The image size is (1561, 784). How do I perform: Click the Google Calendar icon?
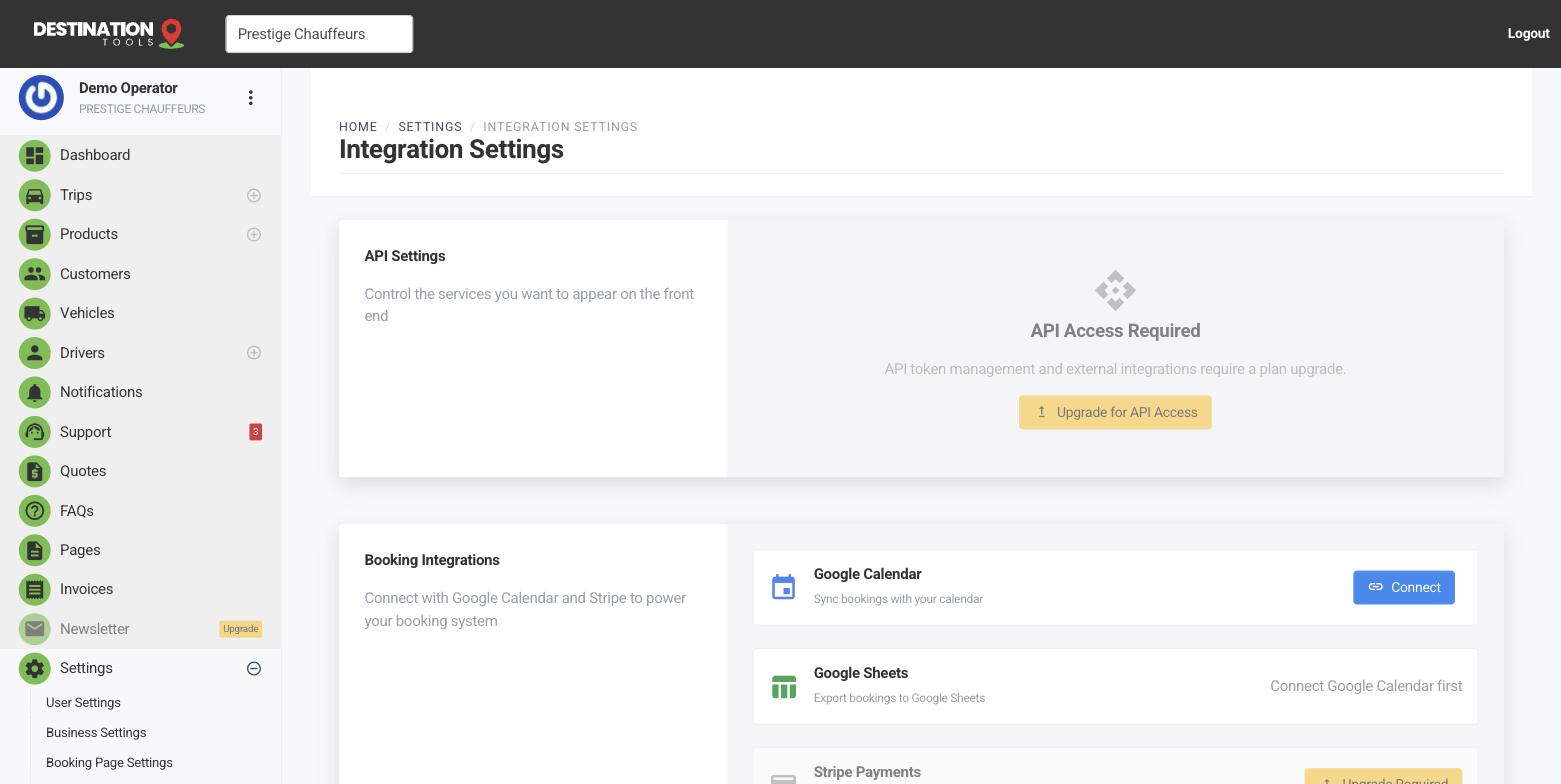point(784,587)
